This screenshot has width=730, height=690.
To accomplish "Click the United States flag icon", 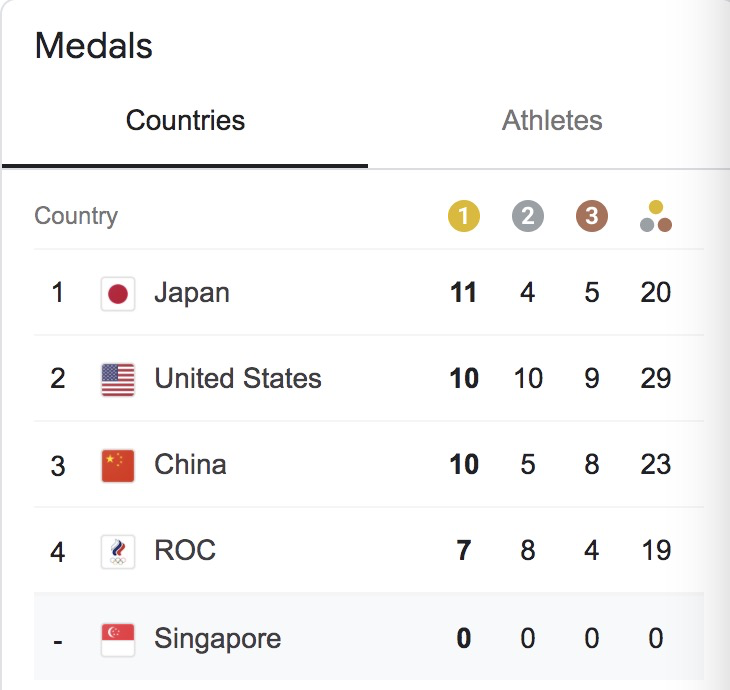I will [x=118, y=379].
